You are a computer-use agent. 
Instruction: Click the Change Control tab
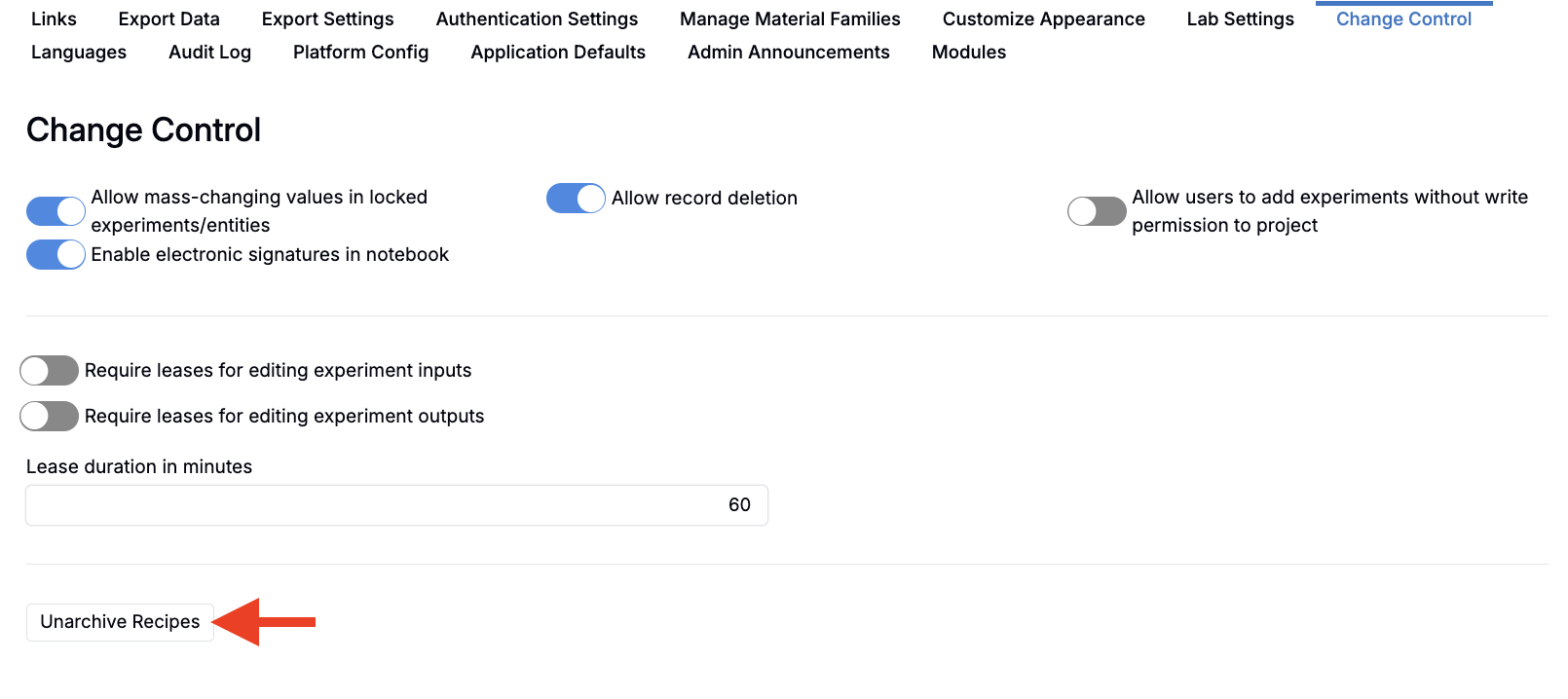point(1403,19)
